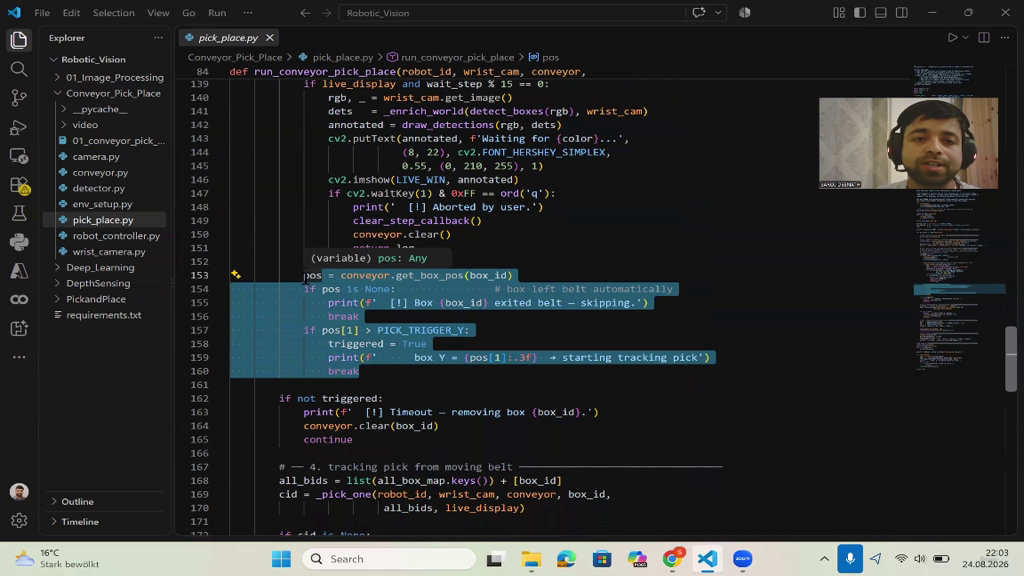Open the Manage settings gear
The height and width of the screenshot is (576, 1024).
19,520
